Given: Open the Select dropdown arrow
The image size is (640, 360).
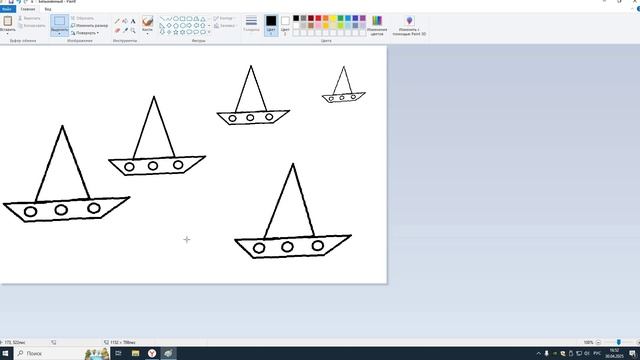Looking at the screenshot, I should (60, 33).
